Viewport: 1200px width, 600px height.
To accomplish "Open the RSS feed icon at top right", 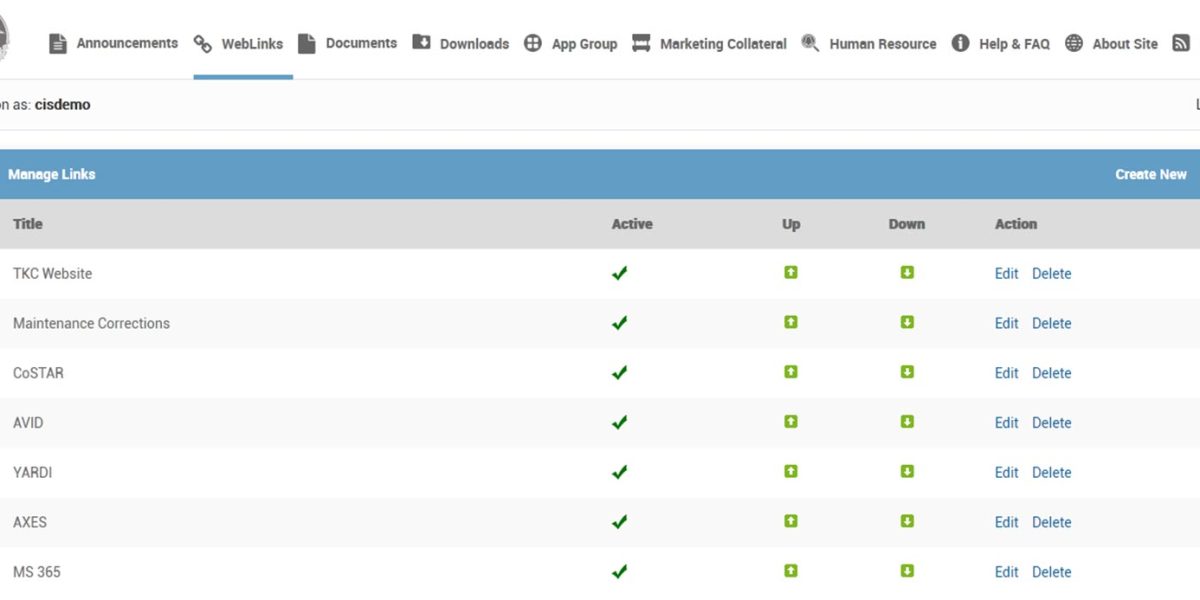I will tap(1181, 43).
